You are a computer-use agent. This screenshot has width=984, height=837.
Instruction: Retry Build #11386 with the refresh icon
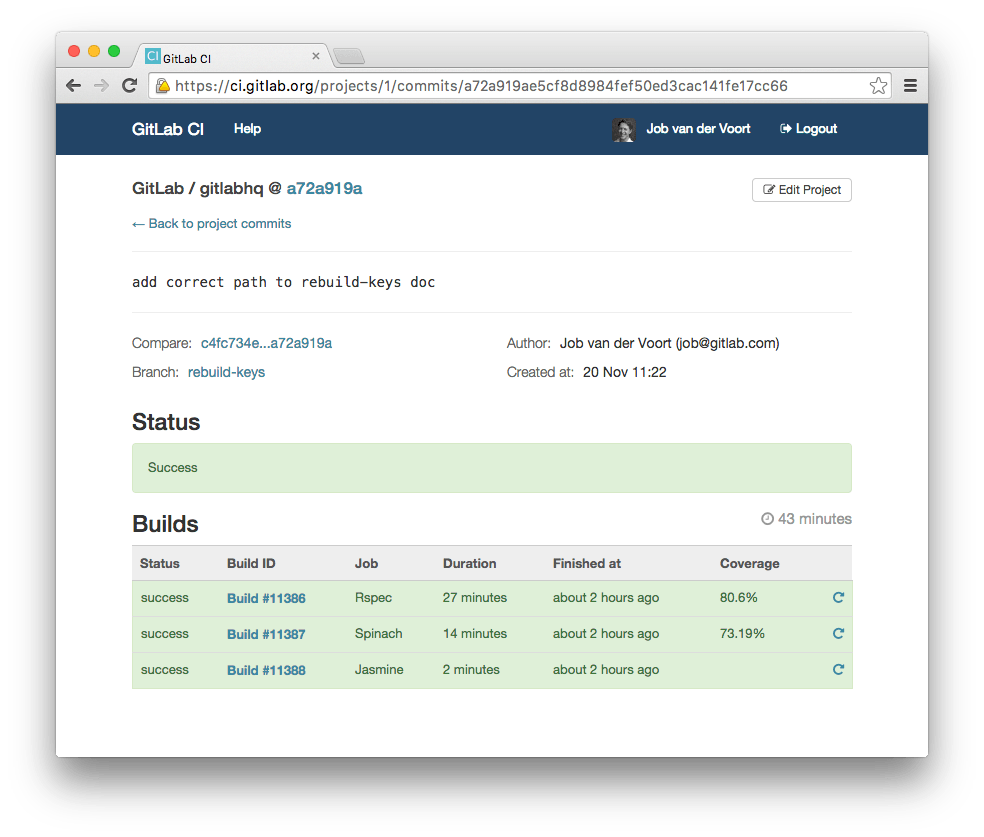(x=838, y=597)
